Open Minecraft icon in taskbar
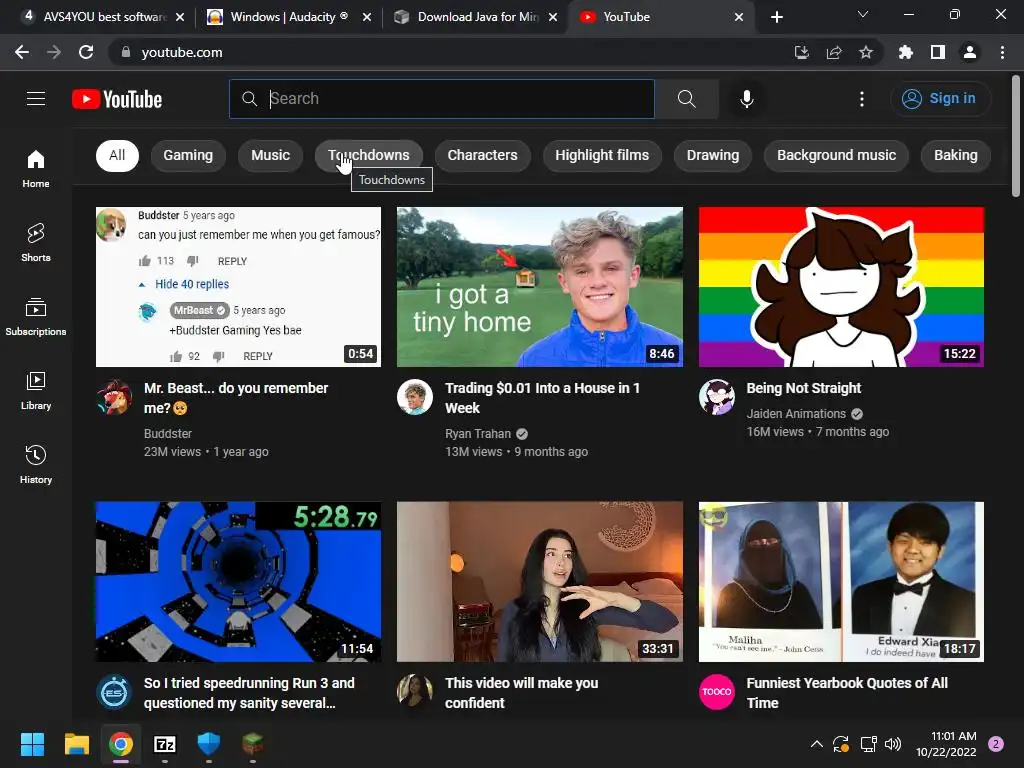Viewport: 1024px width, 768px height. pos(253,744)
